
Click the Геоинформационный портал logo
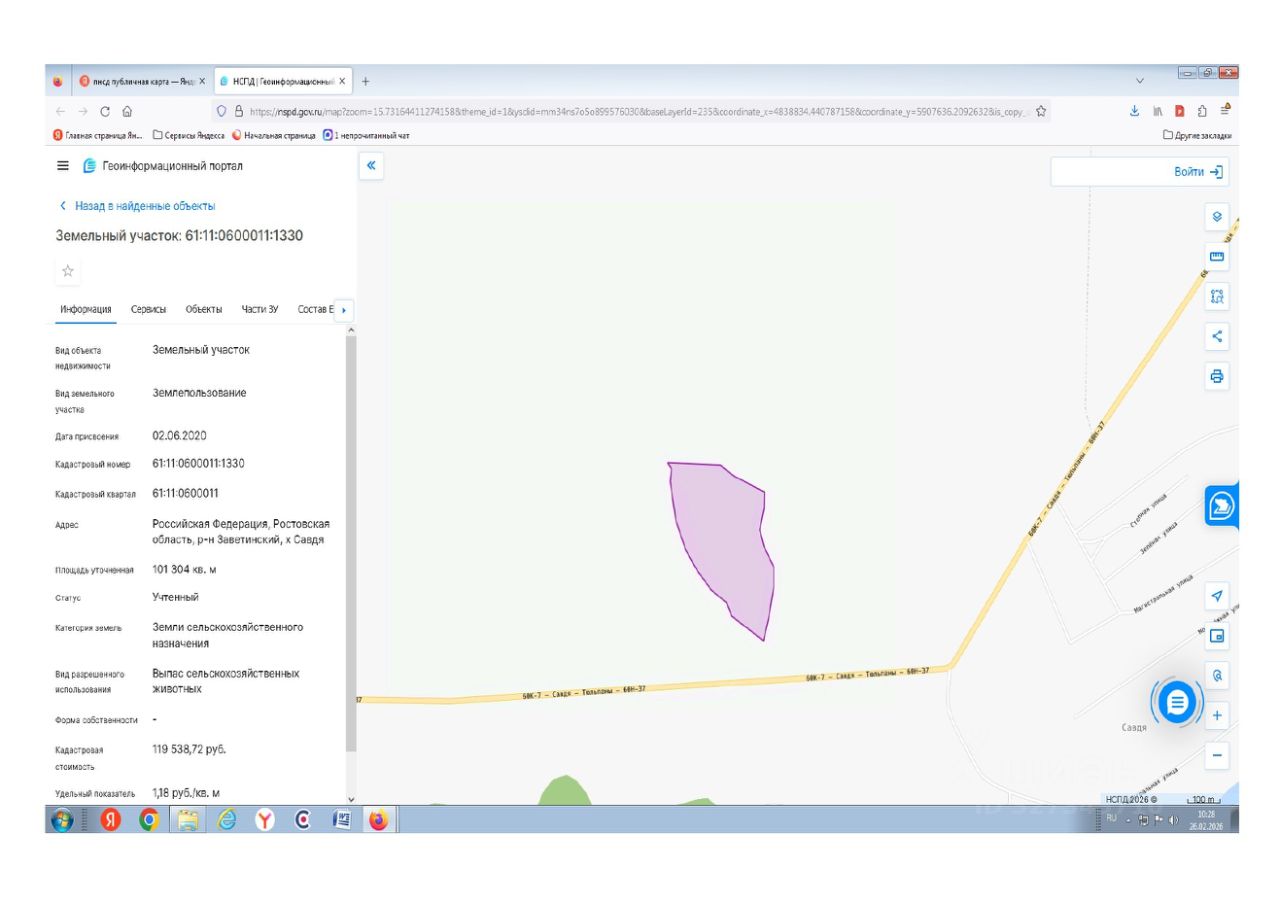pos(162,166)
